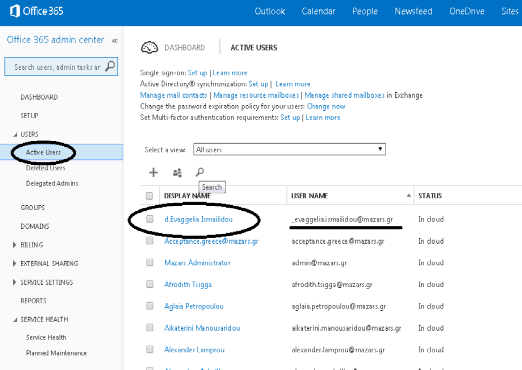The image size is (522, 370).
Task: Click the DASHBOARD breadcrumb link
Action: [185, 48]
